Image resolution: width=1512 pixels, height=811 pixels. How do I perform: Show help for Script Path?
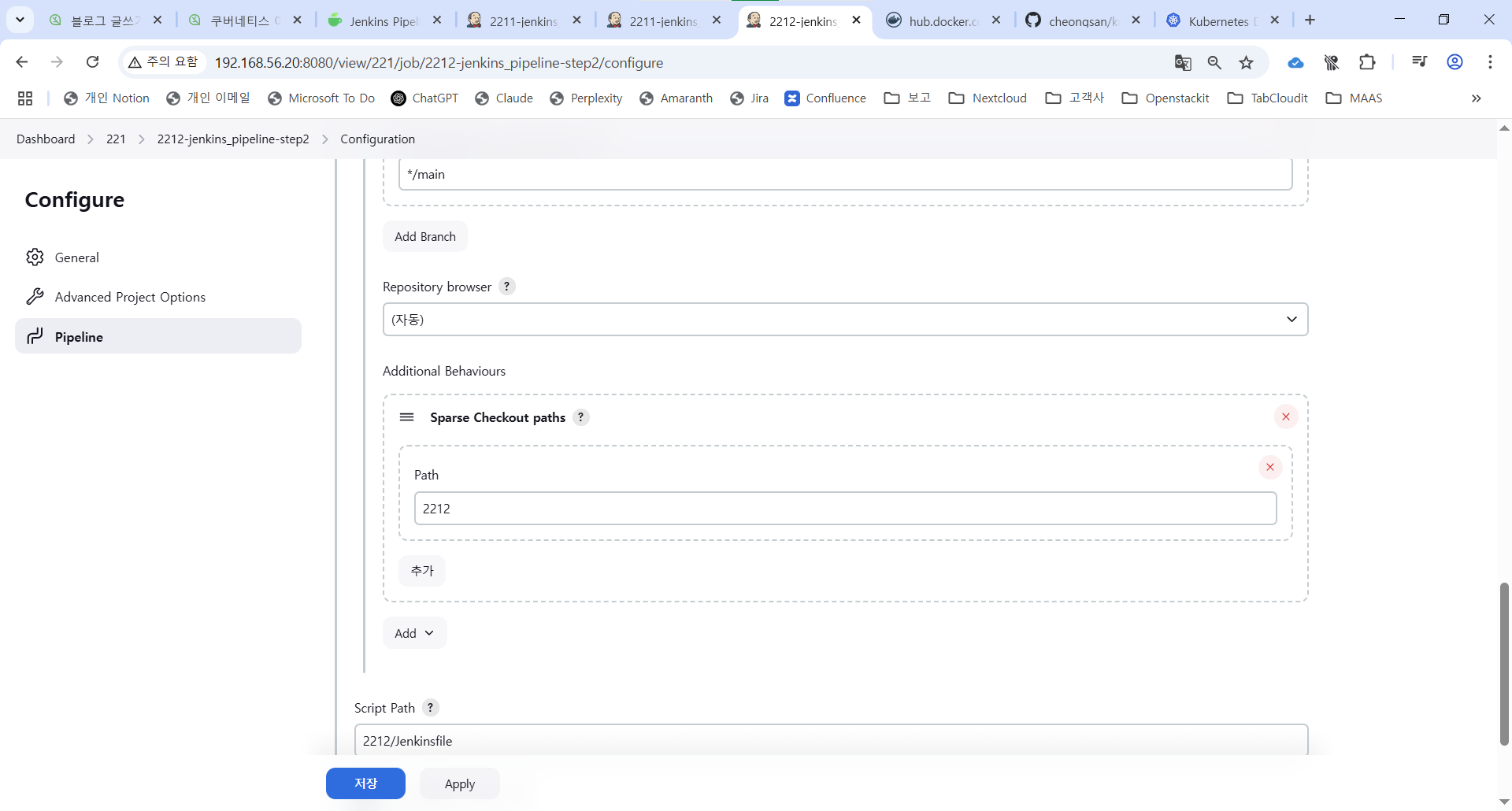point(430,708)
